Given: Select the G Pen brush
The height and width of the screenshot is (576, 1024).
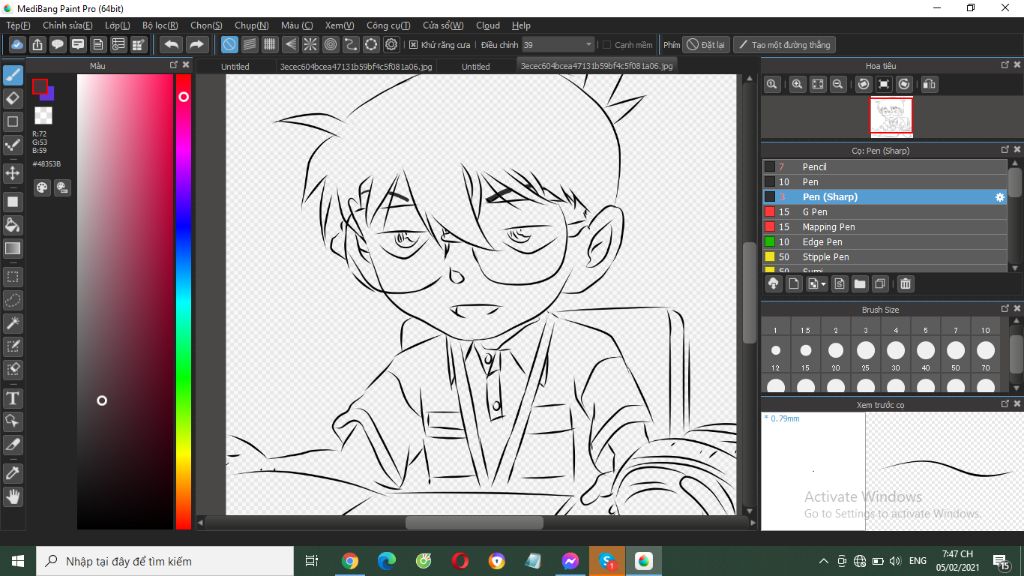Looking at the screenshot, I should click(x=885, y=212).
